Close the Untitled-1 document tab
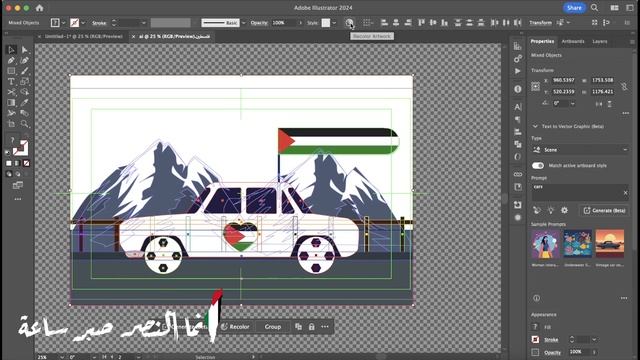 click(x=39, y=36)
